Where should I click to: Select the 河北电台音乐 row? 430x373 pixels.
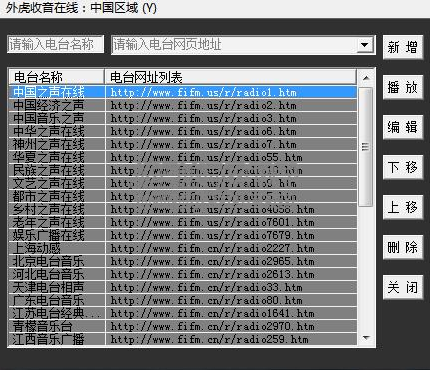pyautogui.click(x=183, y=274)
